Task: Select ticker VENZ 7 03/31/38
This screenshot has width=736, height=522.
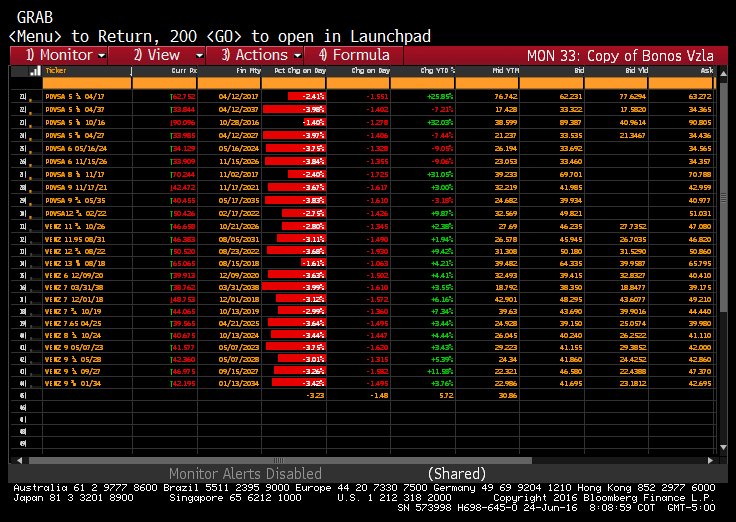Action: click(x=74, y=287)
